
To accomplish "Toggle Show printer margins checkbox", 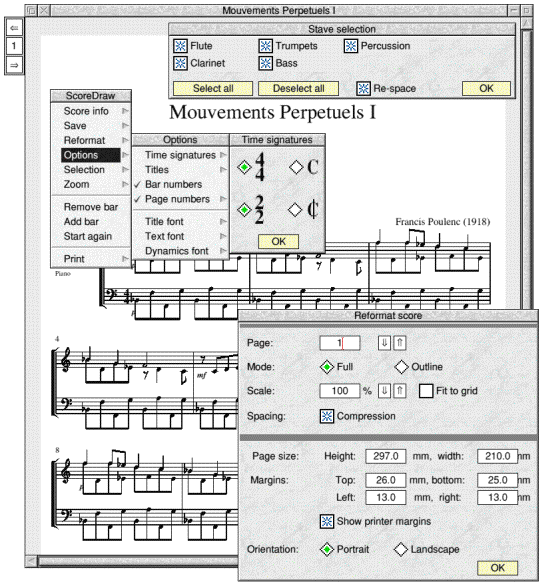I will 327,522.
